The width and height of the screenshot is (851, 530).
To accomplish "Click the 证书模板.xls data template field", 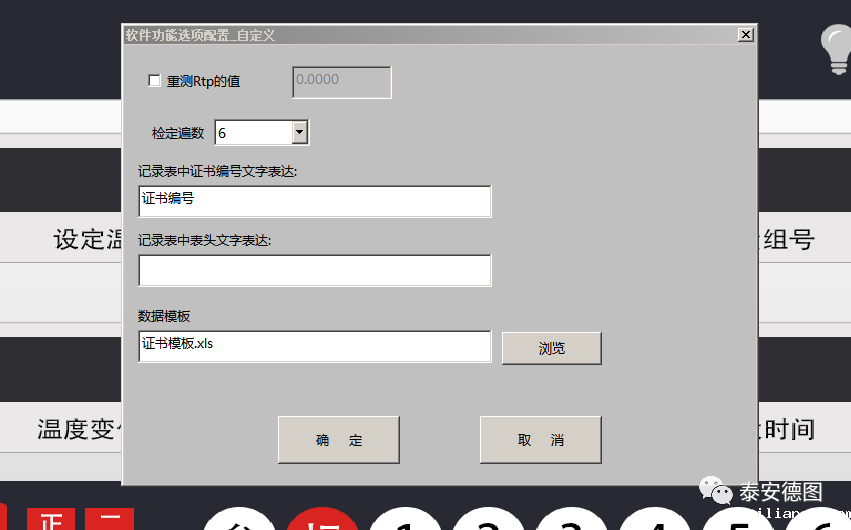I will (x=315, y=346).
